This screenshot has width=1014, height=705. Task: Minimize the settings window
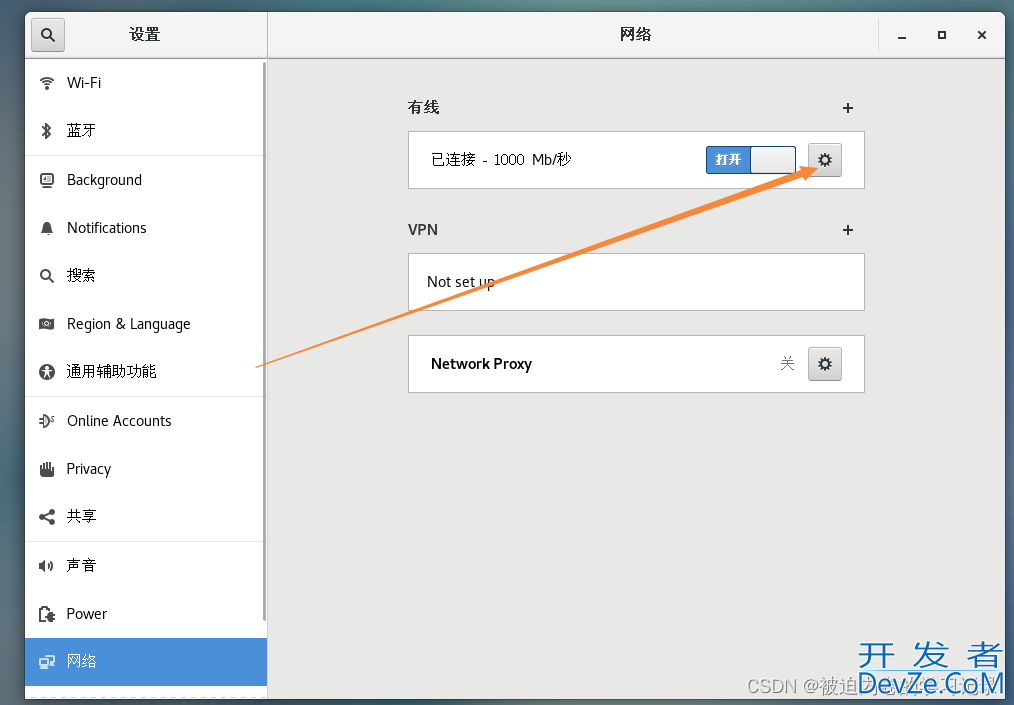click(901, 36)
